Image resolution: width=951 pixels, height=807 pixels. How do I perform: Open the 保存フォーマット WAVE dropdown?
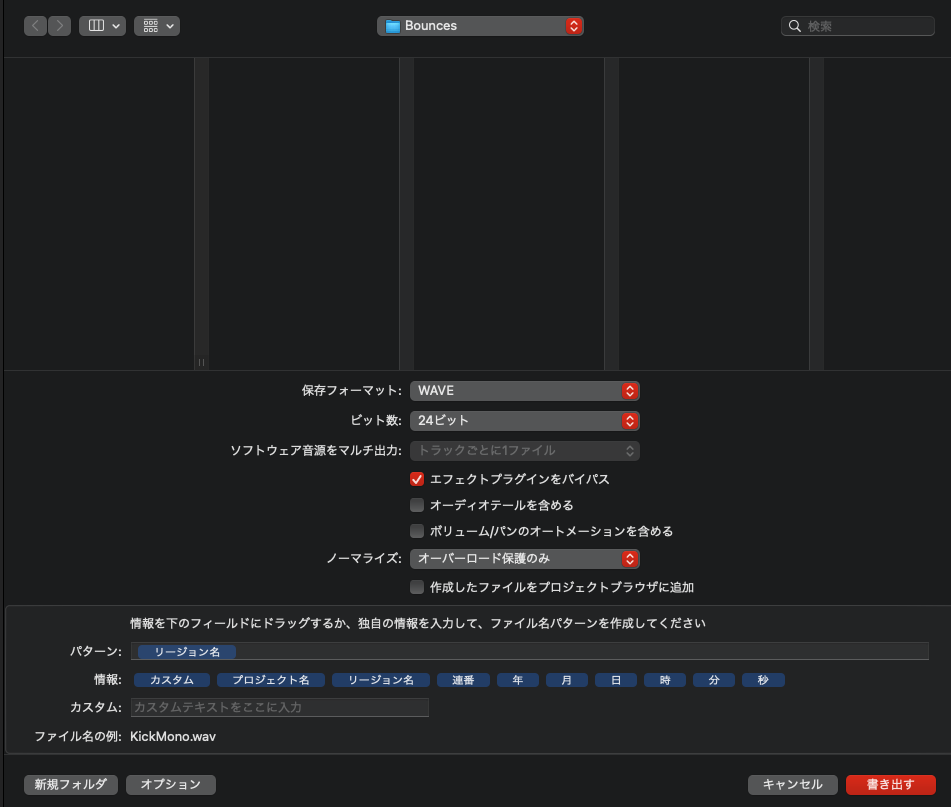pos(524,391)
